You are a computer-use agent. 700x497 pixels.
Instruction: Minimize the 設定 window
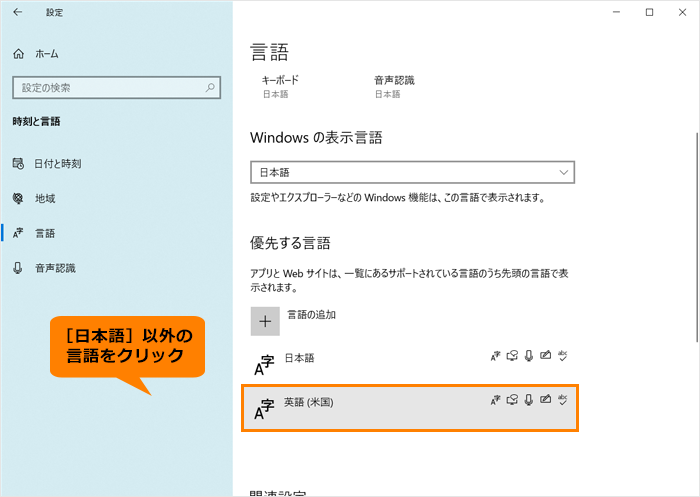coord(617,13)
